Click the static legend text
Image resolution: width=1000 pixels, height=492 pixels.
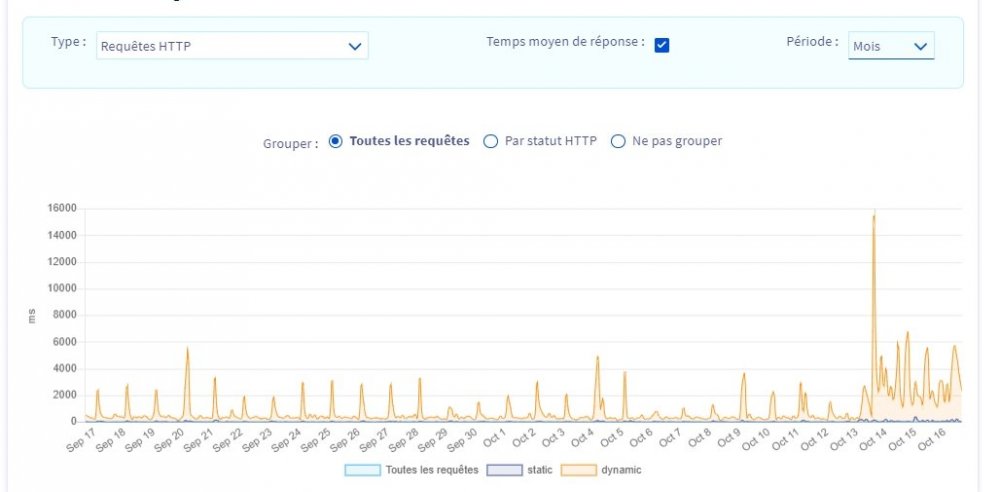click(540, 470)
